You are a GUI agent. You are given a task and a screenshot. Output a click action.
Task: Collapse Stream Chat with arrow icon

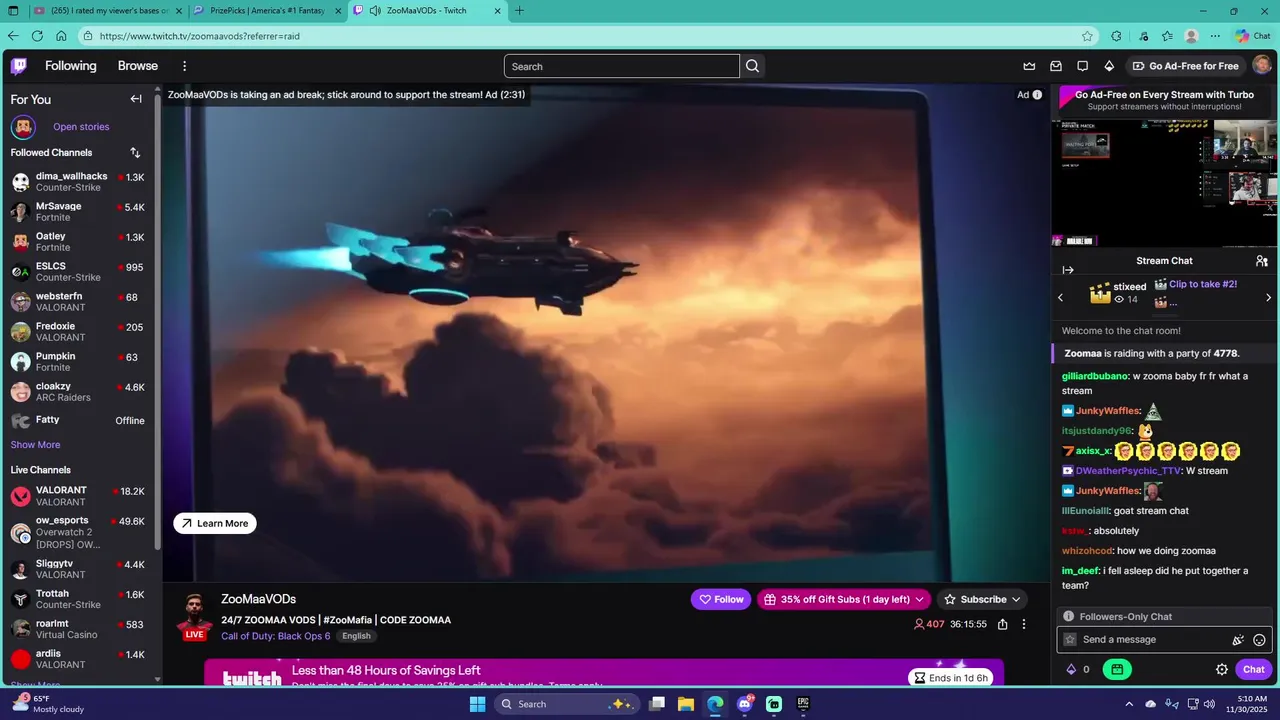[x=1068, y=270]
